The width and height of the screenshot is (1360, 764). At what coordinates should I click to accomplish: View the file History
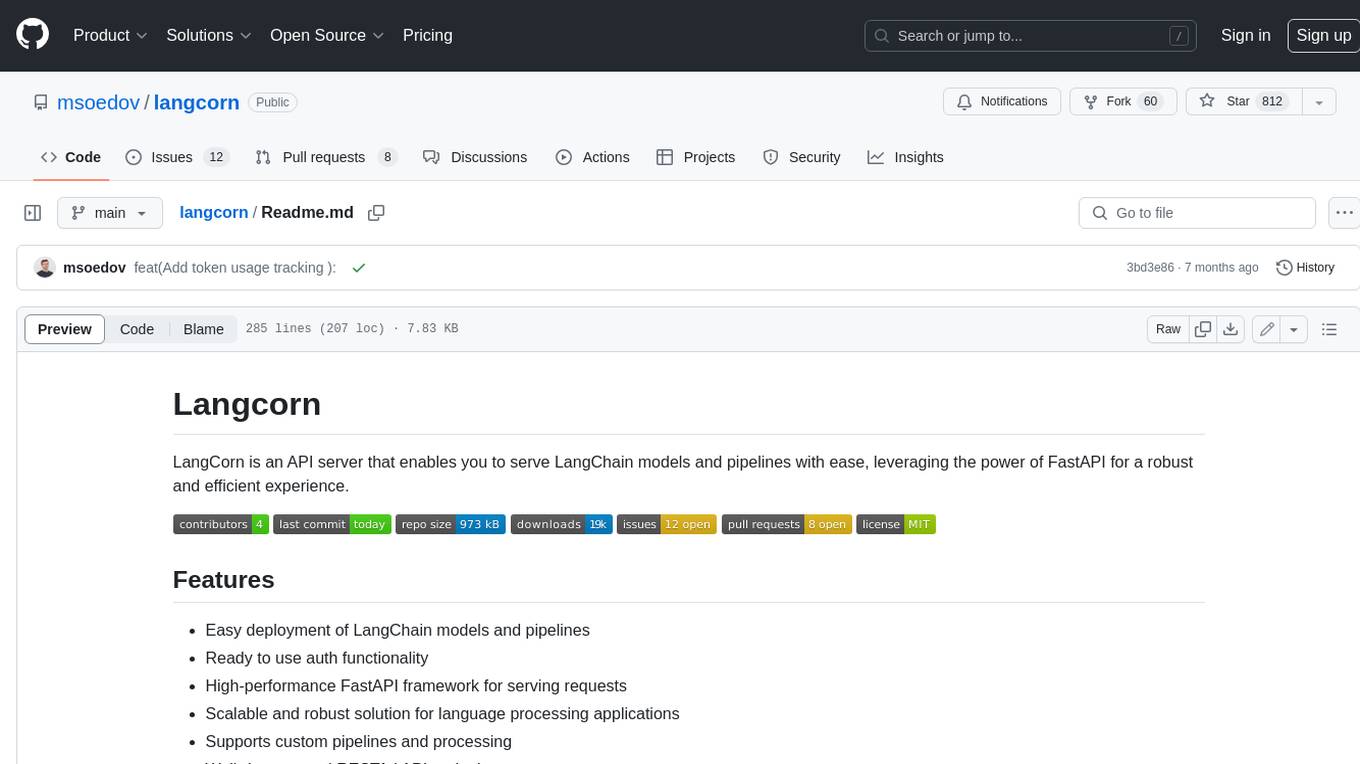pyautogui.click(x=1305, y=268)
